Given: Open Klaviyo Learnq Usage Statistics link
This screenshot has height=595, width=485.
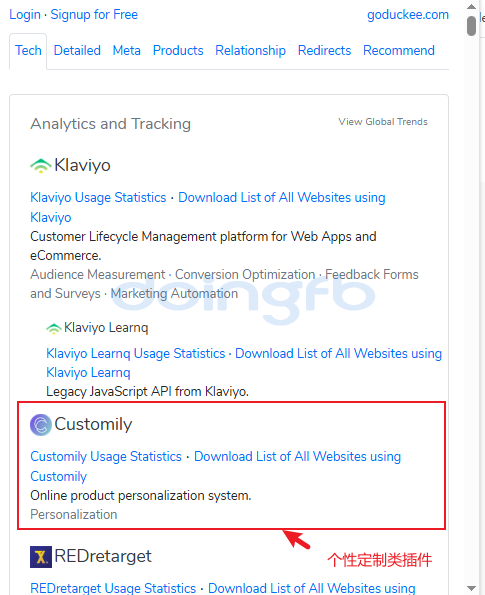Looking at the screenshot, I should coord(136,354).
